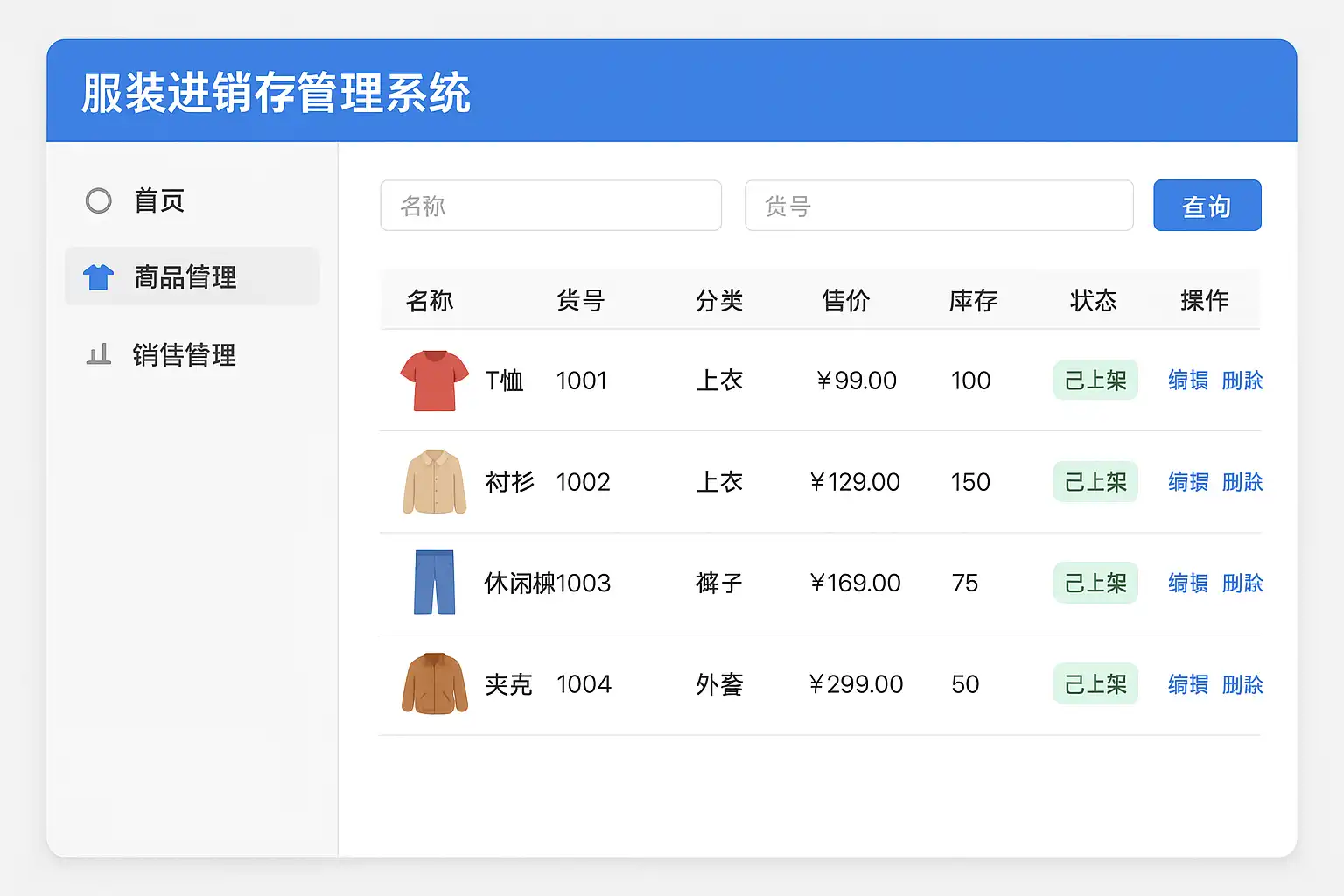Click the price ¥169.00 cell
The height and width of the screenshot is (896, 1344).
tap(855, 583)
